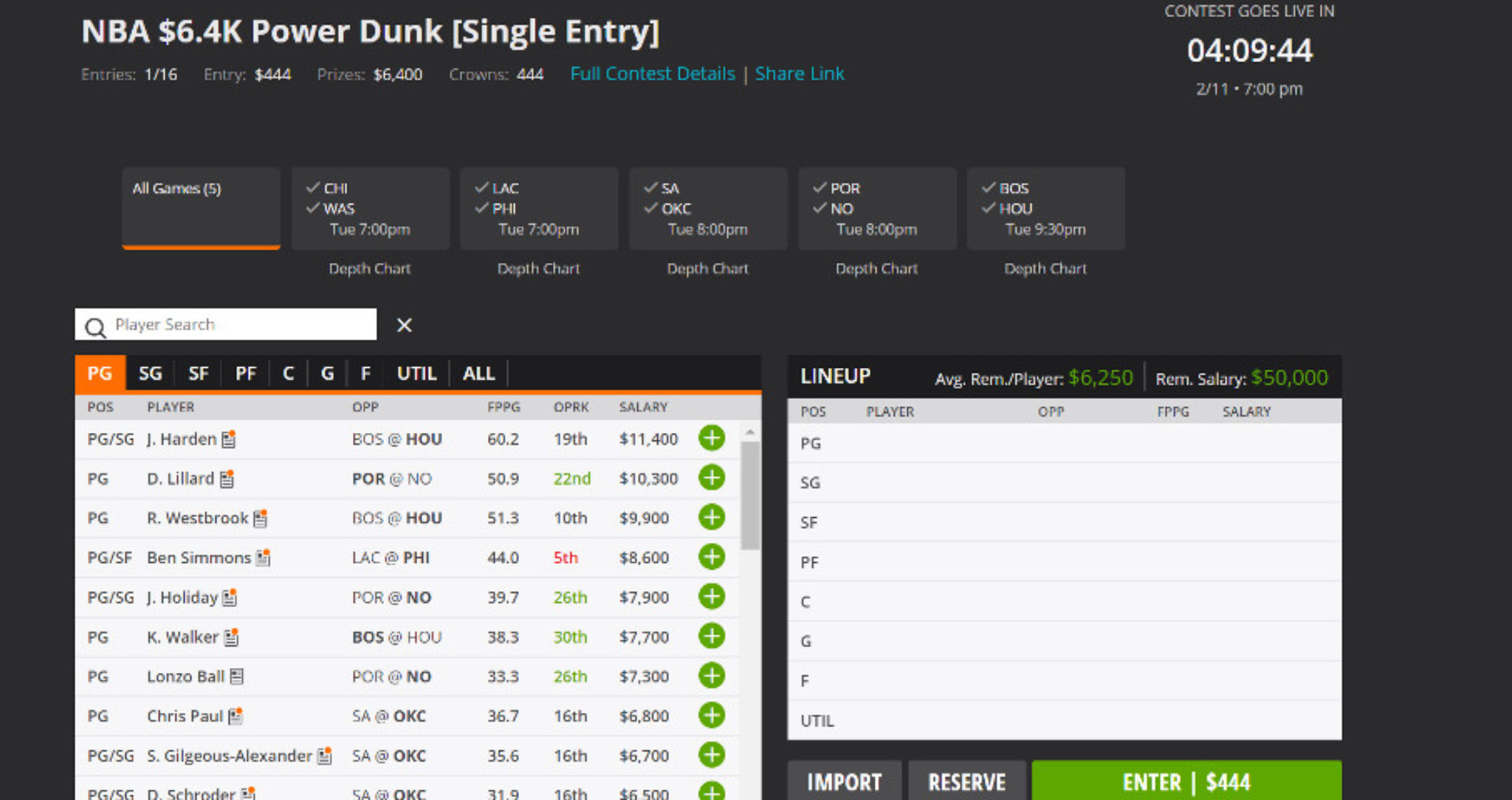Open player news note for R. Westbrook
The width and height of the screenshot is (1512, 800).
pos(260,517)
